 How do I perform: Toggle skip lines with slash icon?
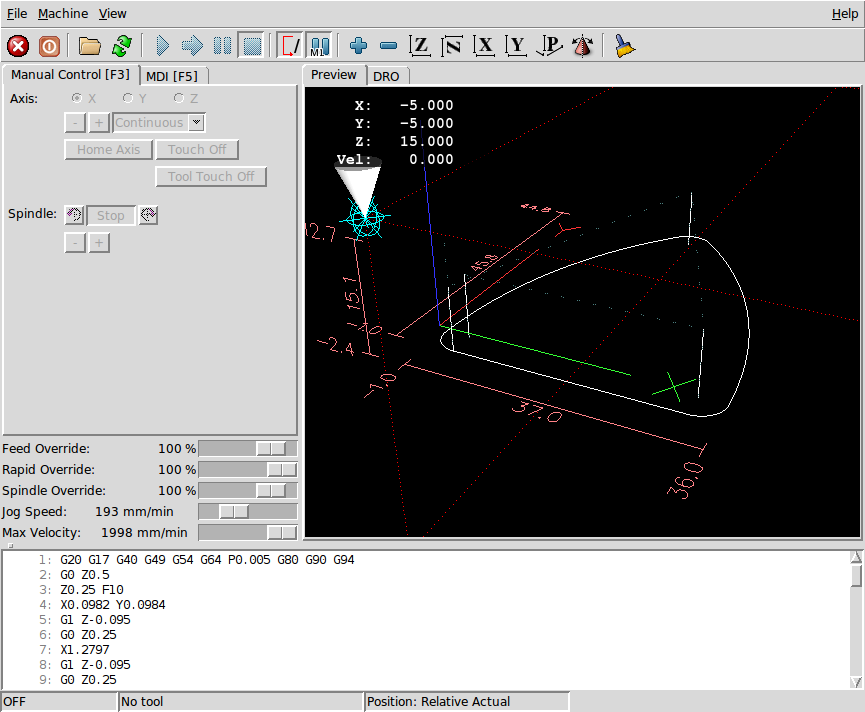click(x=288, y=45)
